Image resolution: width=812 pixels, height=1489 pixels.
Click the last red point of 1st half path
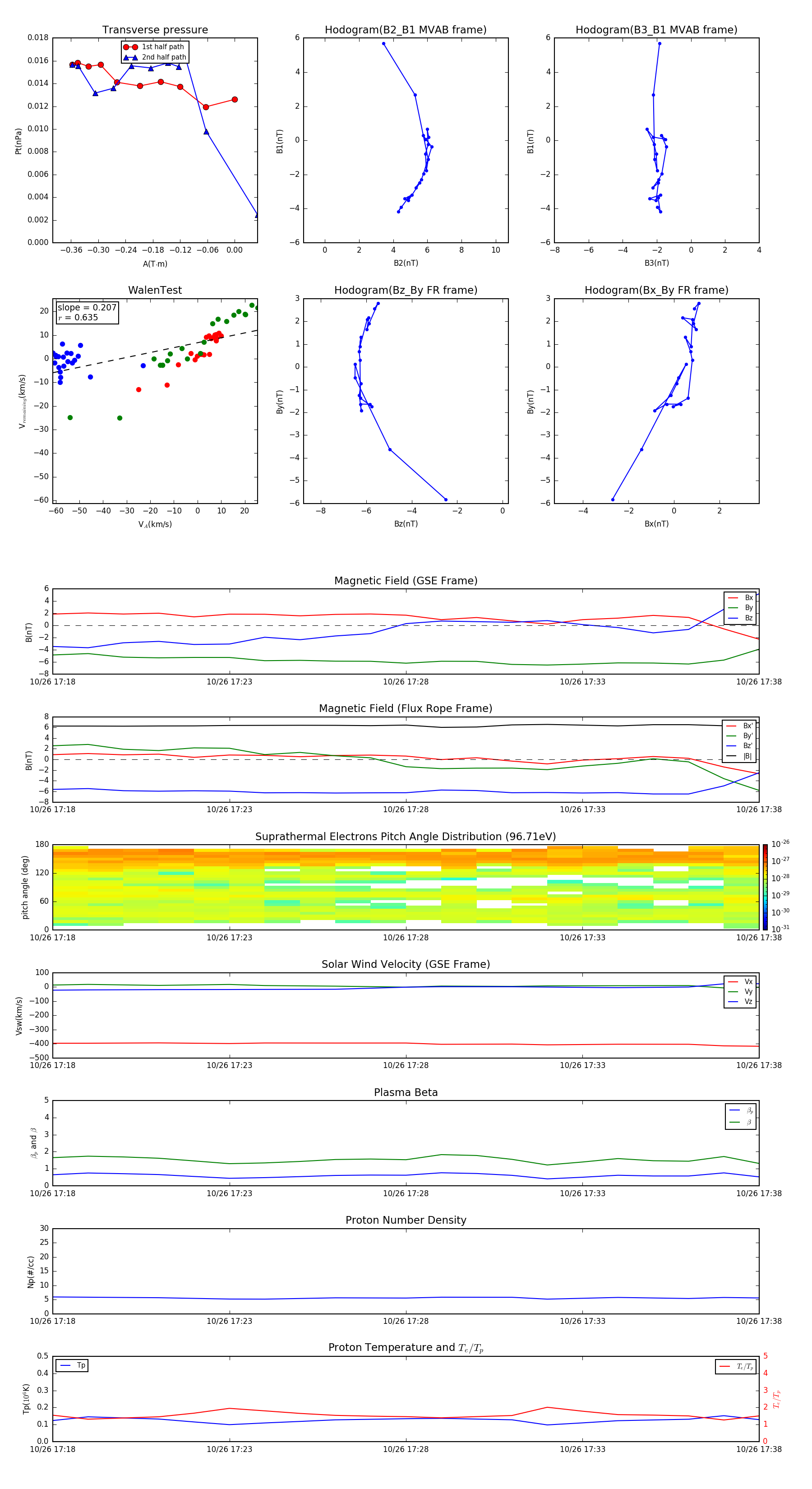tap(234, 99)
